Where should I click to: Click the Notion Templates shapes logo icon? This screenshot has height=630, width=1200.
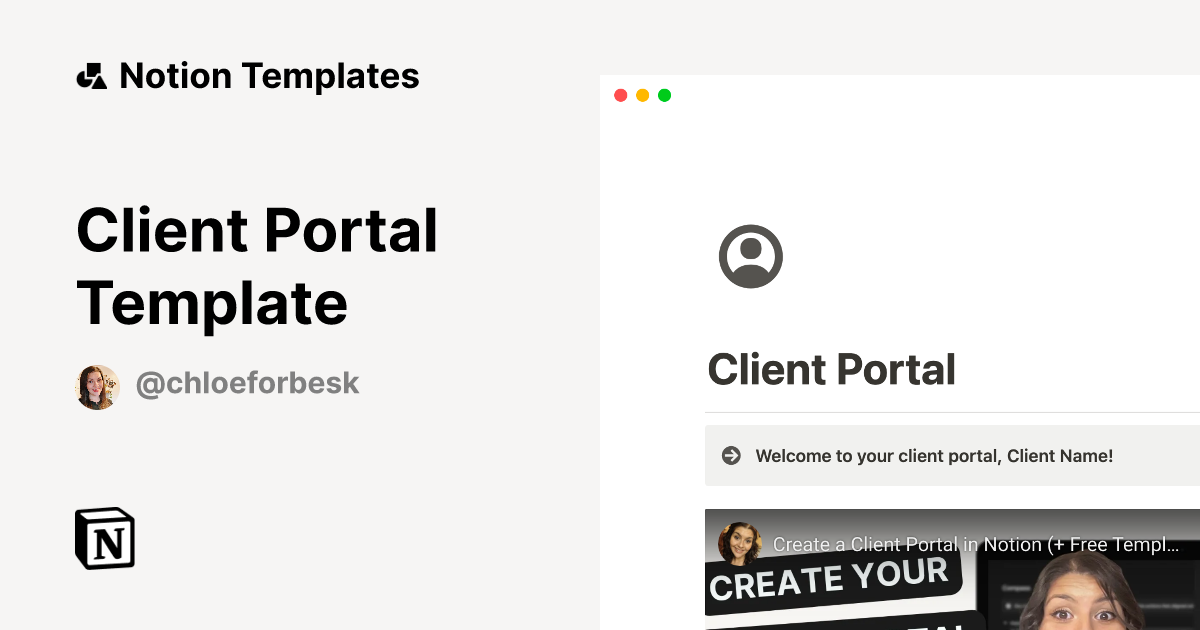[x=91, y=76]
